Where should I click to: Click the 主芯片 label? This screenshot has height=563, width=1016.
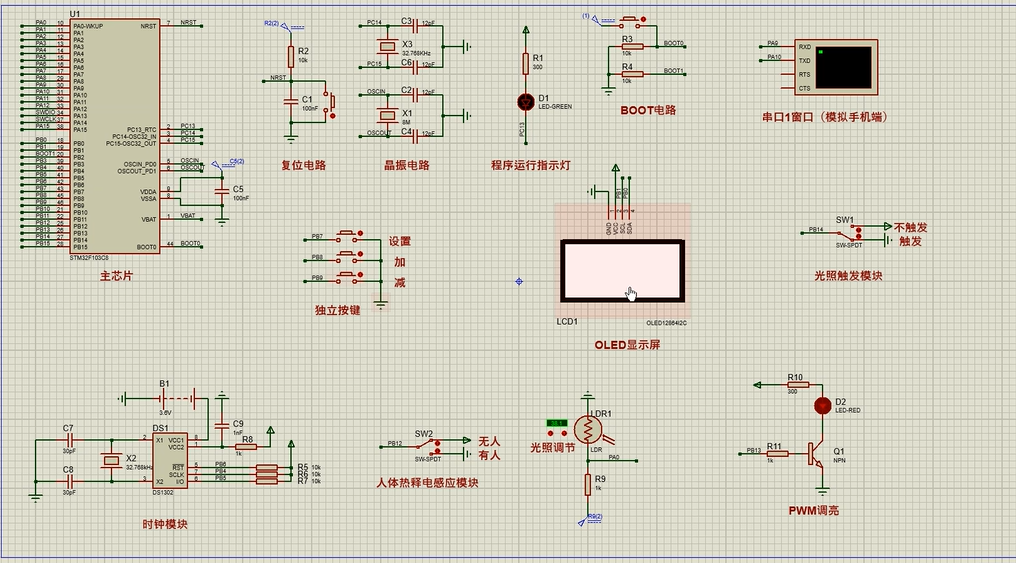pyautogui.click(x=116, y=276)
